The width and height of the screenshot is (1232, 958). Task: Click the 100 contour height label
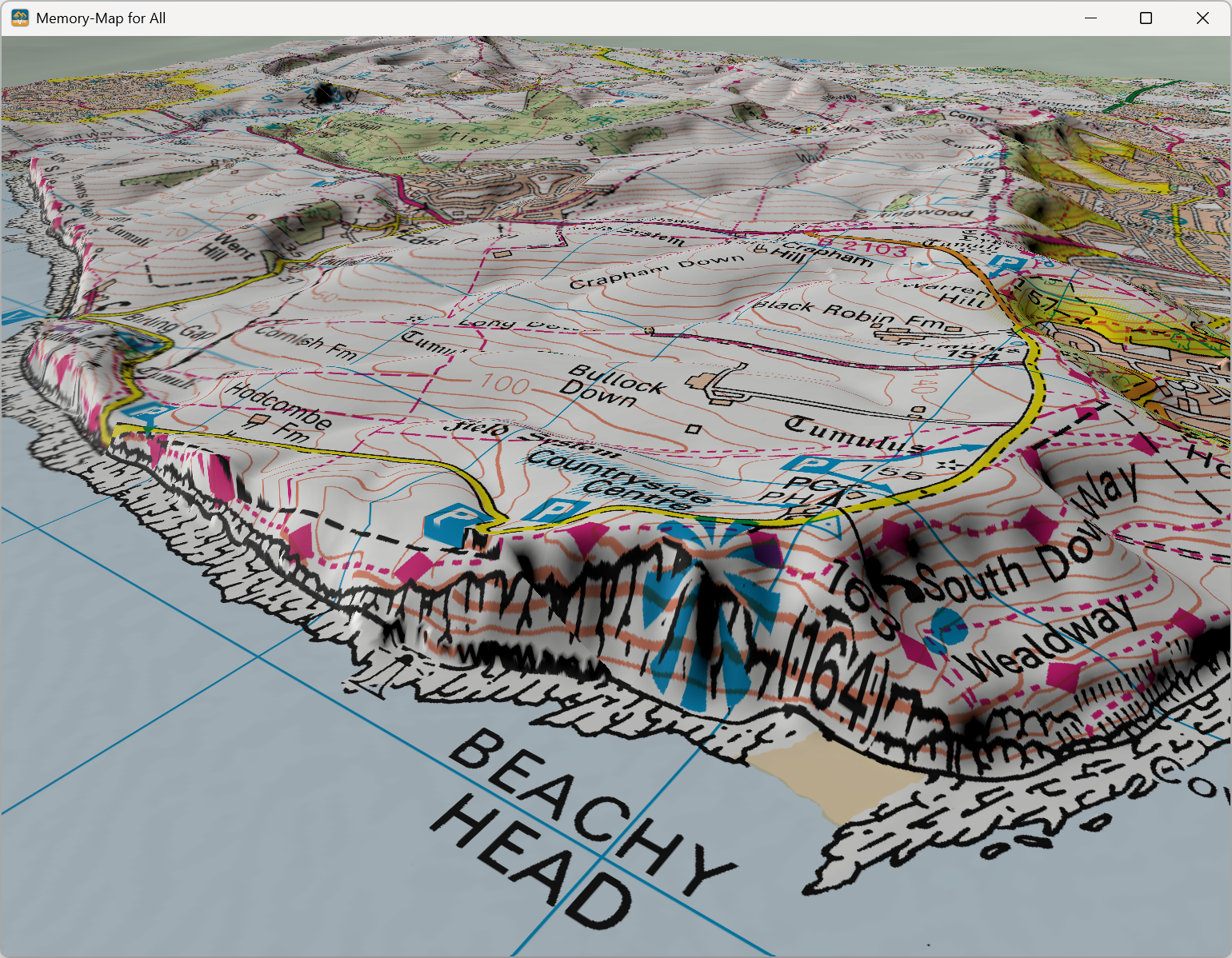click(x=505, y=384)
